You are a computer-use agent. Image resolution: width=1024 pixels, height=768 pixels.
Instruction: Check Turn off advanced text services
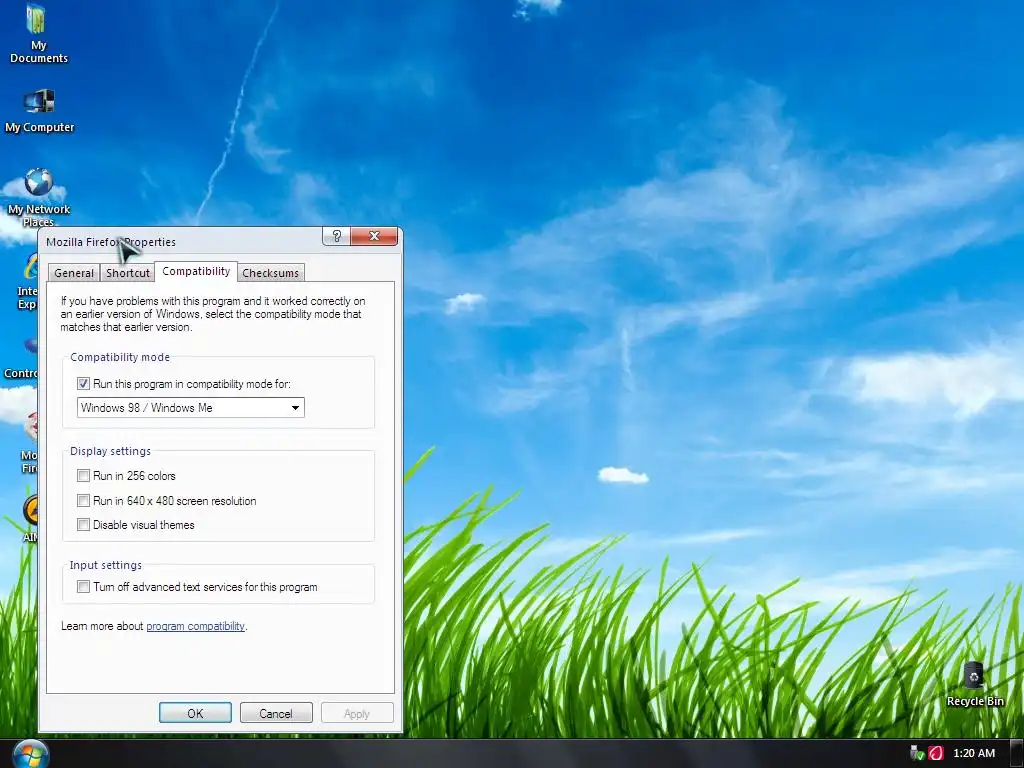pos(83,586)
